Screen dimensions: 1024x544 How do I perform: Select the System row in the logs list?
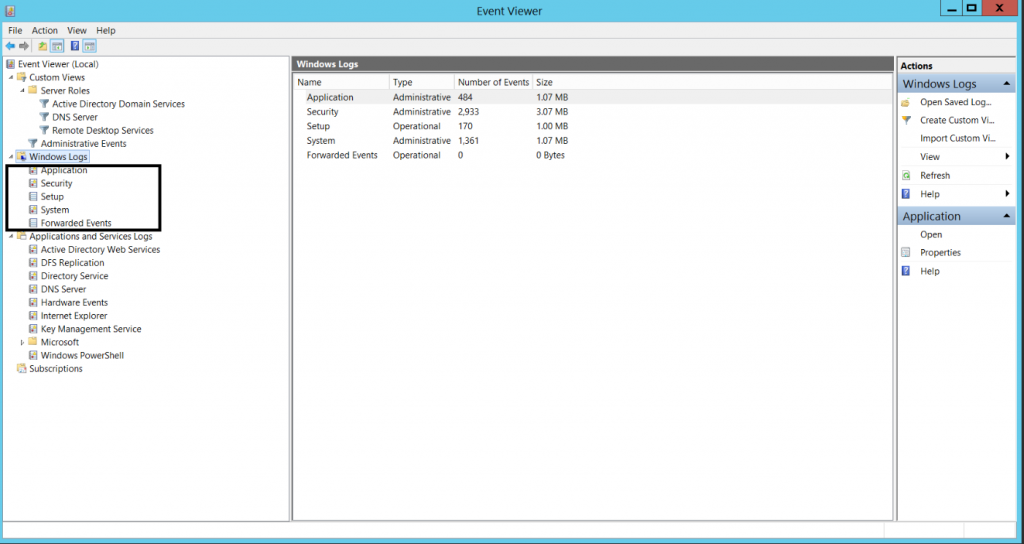(x=592, y=140)
